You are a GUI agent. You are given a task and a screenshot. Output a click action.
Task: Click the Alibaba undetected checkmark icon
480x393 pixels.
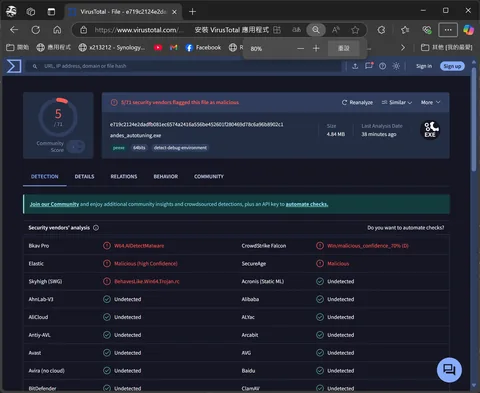[x=320, y=299]
